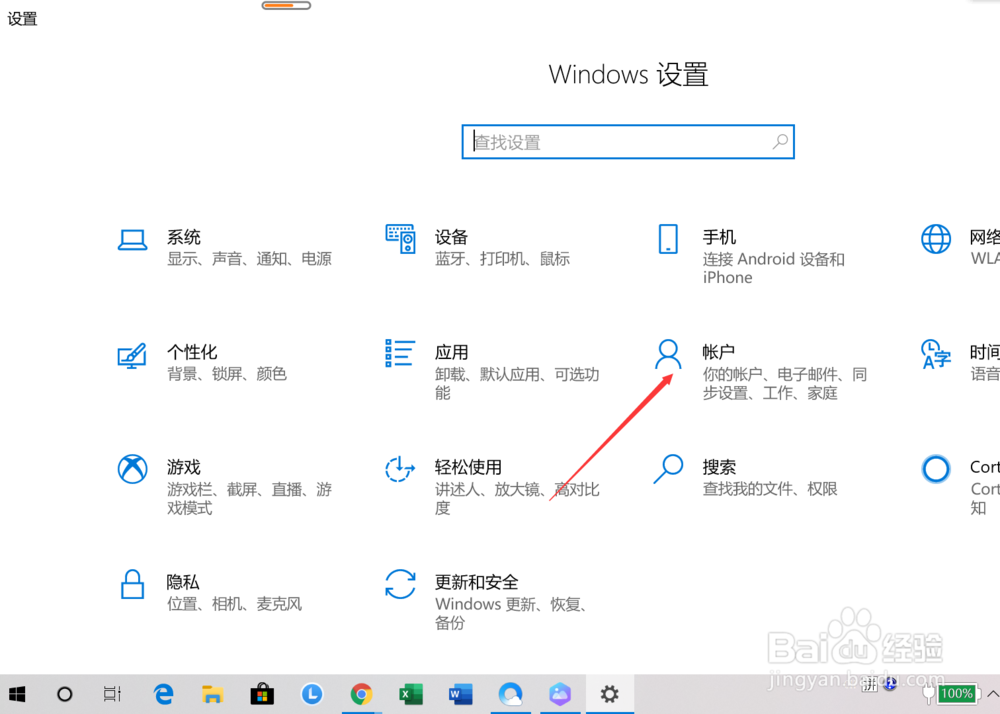Screen dimensions: 1000x714
Task: Open the 帐户 (Accounts) person icon
Action: coord(667,355)
